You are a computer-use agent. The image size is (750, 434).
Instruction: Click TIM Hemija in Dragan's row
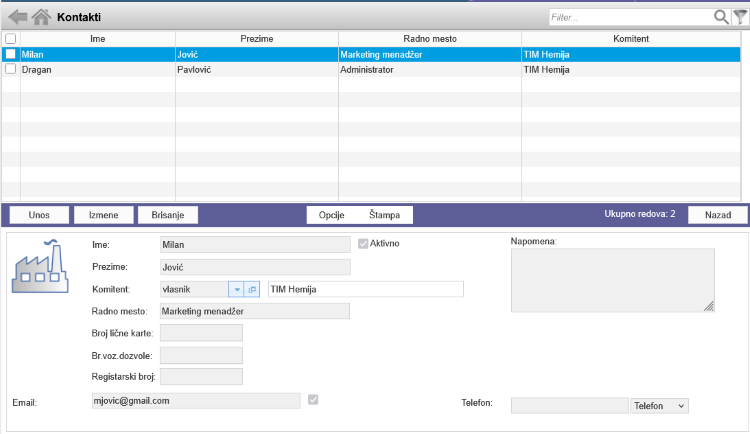pos(631,69)
